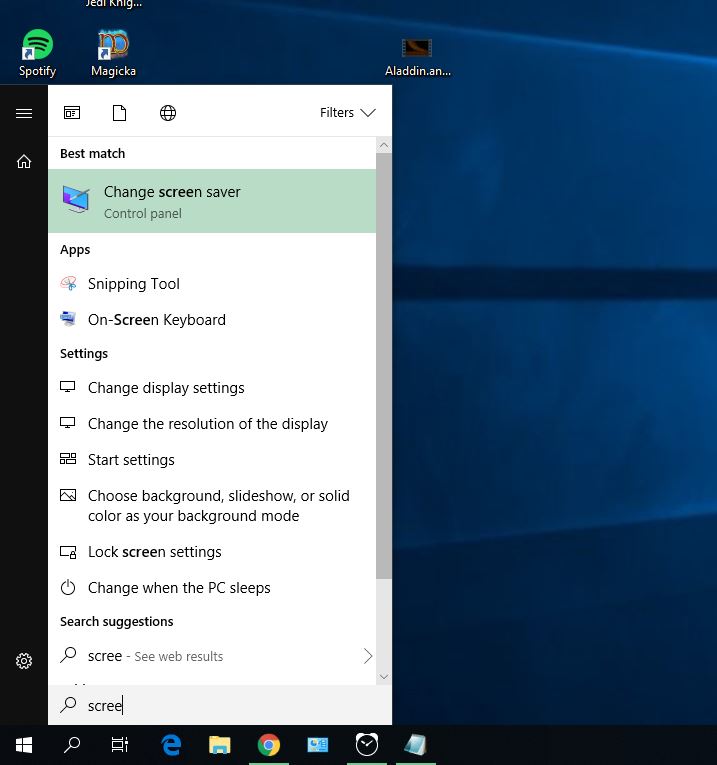Filter results by Documents icon
The width and height of the screenshot is (717, 765).
click(120, 113)
